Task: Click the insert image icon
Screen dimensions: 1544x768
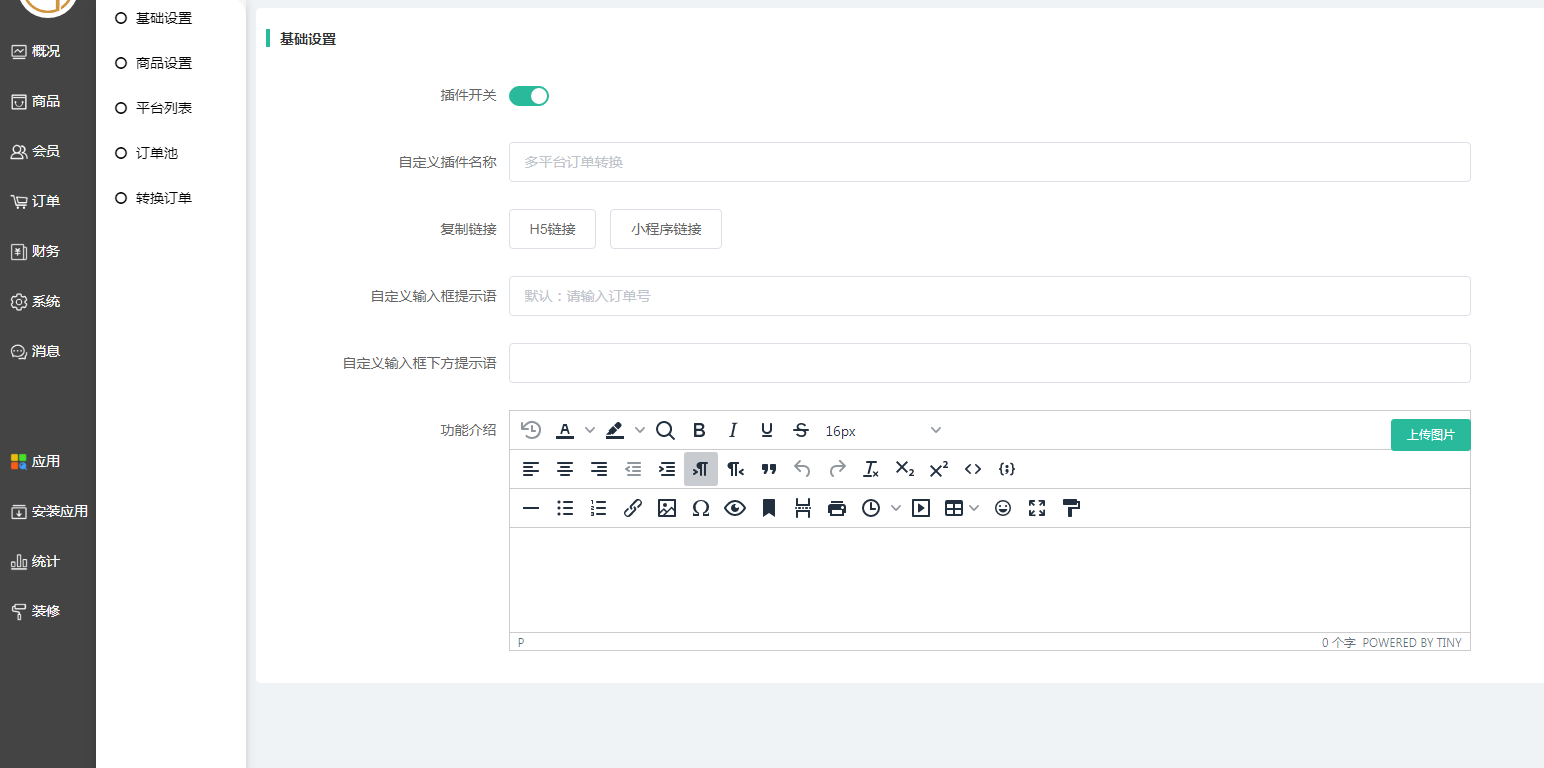Action: click(667, 508)
